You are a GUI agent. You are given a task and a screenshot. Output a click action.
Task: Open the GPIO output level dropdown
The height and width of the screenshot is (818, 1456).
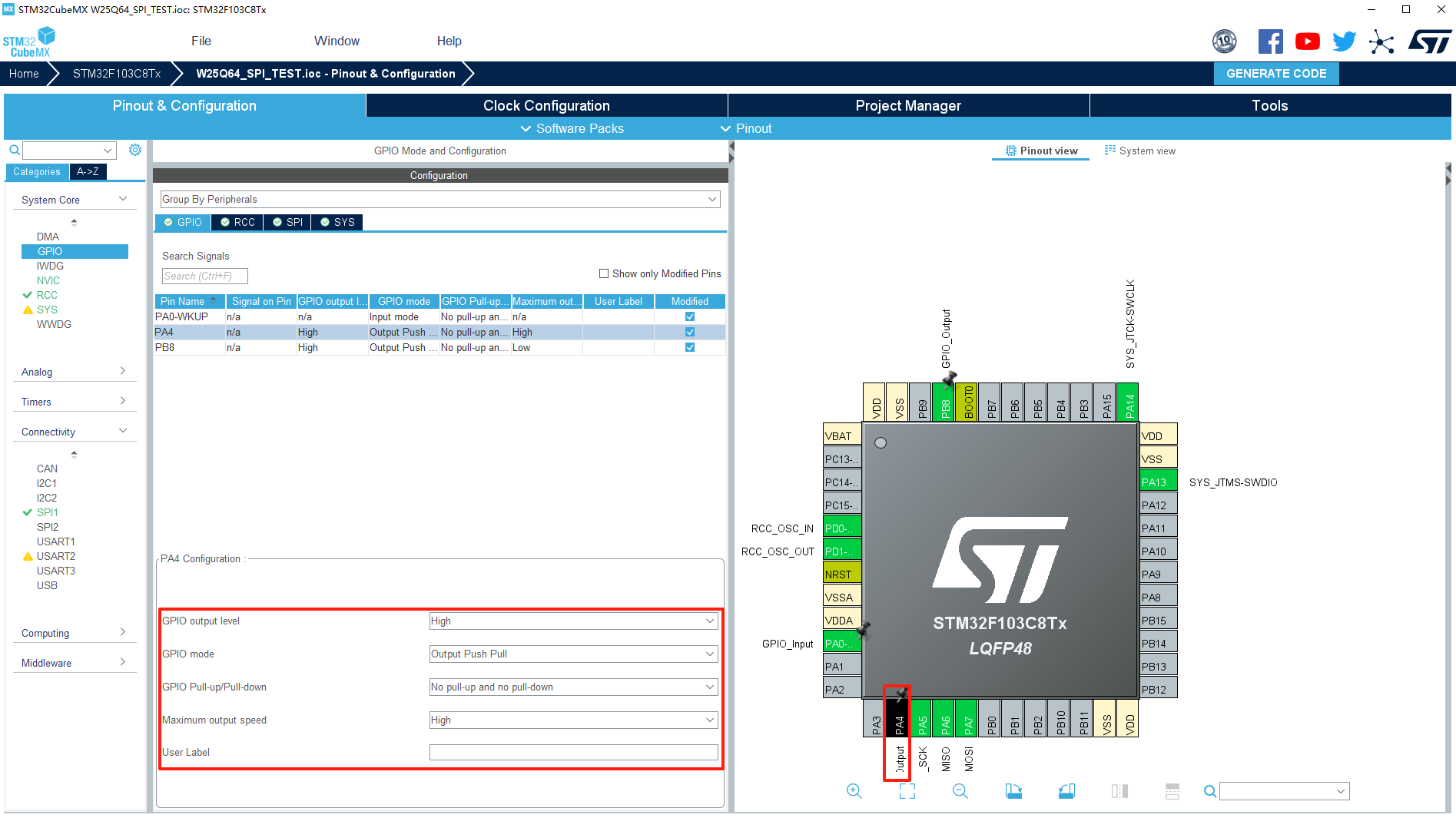[x=573, y=621]
